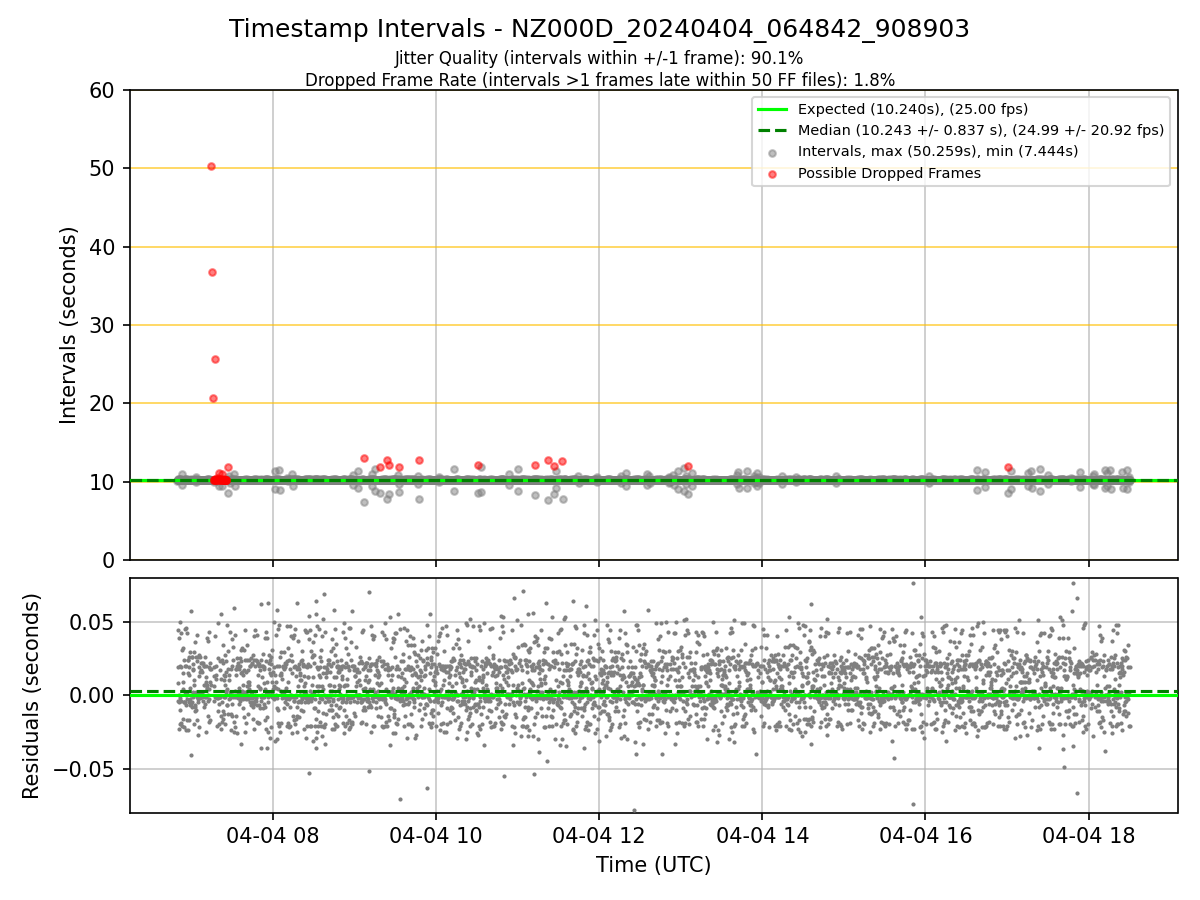Viewport: 1200px width, 900px height.
Task: Click the '04-04 14' x-axis tick label
Action: click(x=762, y=836)
